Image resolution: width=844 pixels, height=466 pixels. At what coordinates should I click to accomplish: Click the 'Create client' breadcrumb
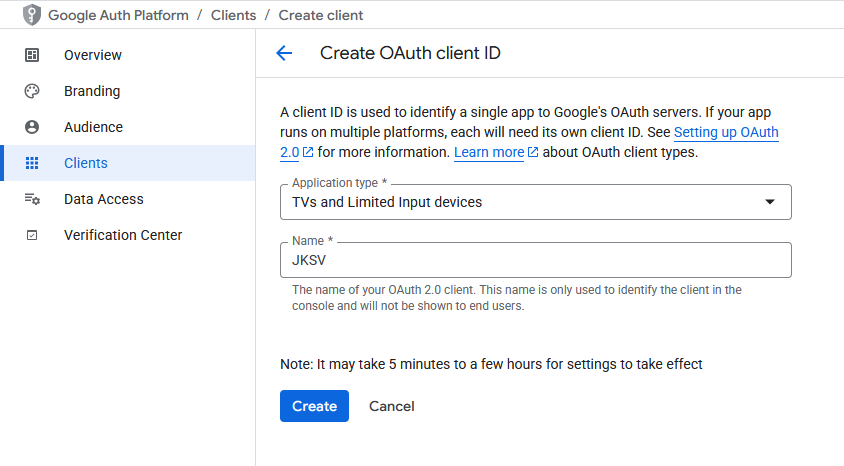pos(320,16)
